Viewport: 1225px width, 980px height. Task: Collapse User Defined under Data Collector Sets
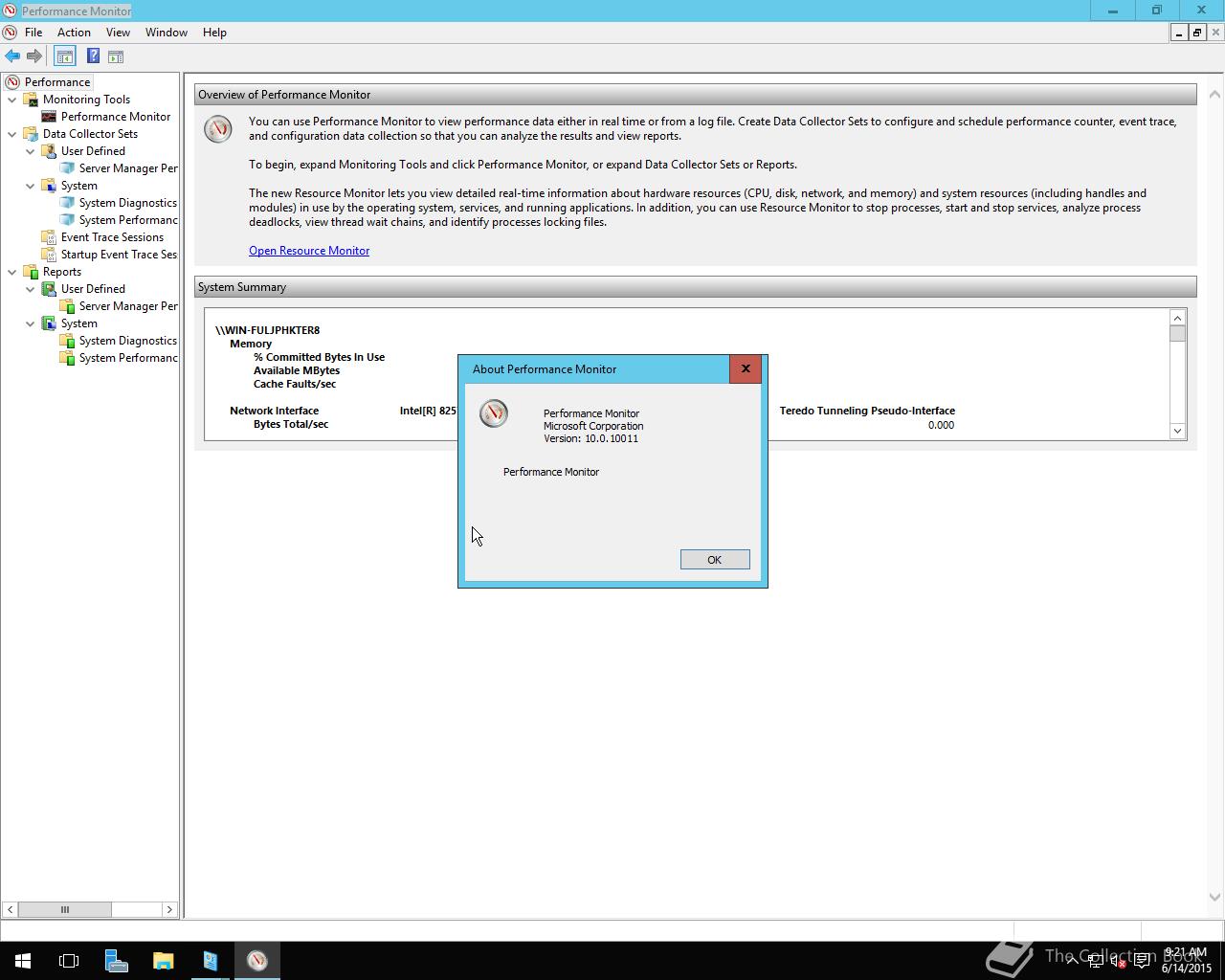pos(31,151)
